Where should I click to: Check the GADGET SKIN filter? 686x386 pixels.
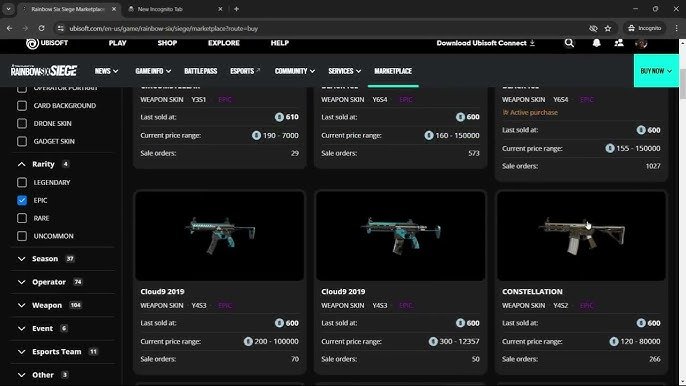click(x=22, y=141)
